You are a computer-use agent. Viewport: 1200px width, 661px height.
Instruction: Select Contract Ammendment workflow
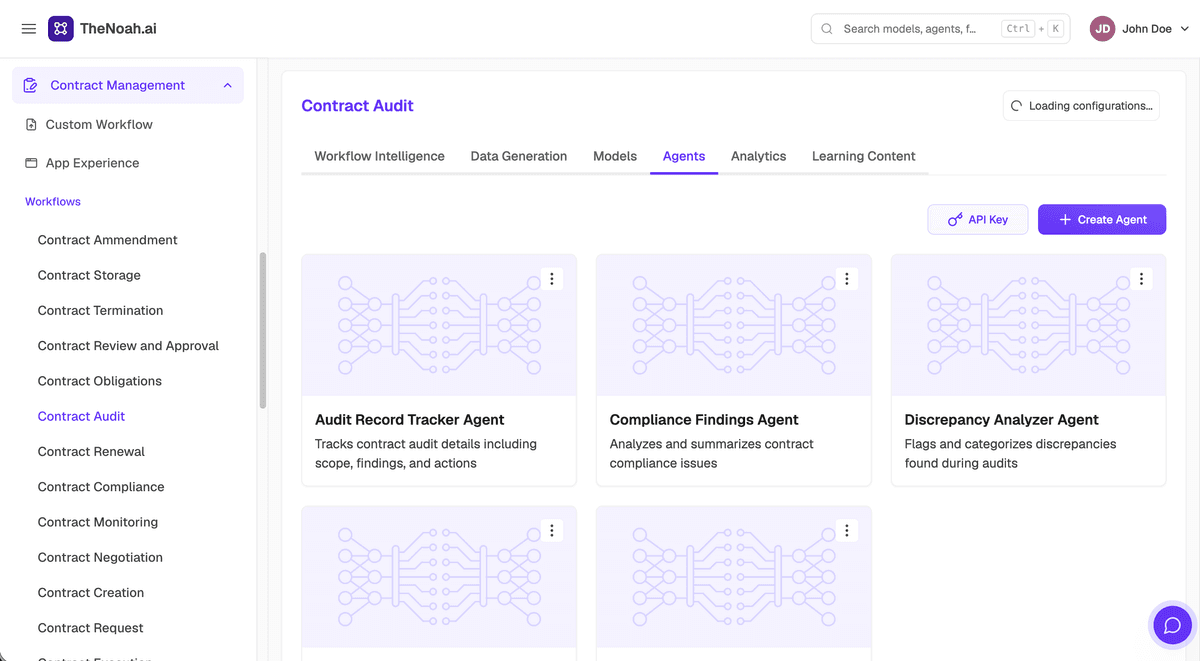point(108,240)
